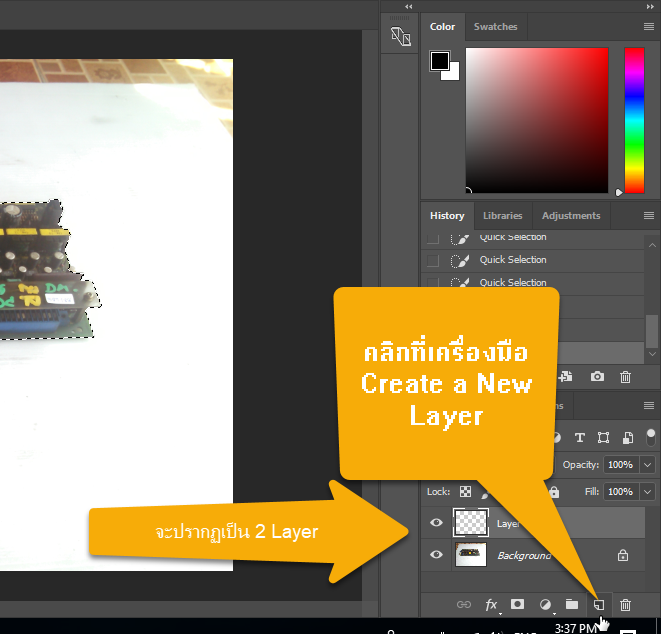Click the Link layers chain icon
Viewport: 661px width, 634px height.
464,605
